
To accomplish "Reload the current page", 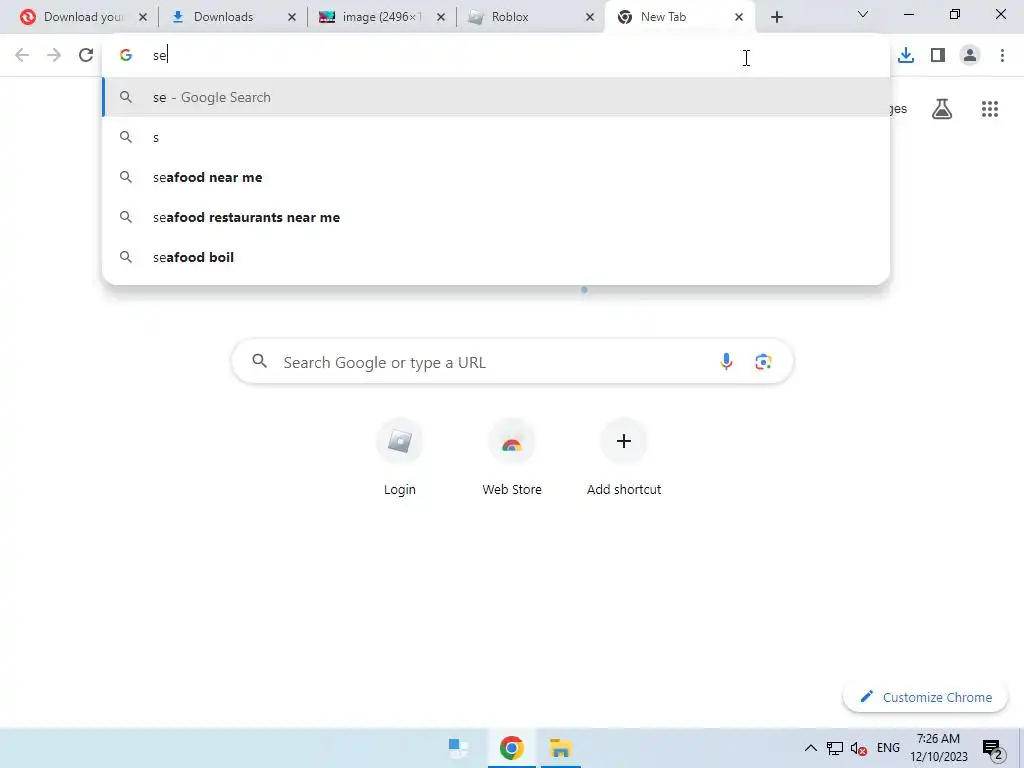I will (86, 56).
